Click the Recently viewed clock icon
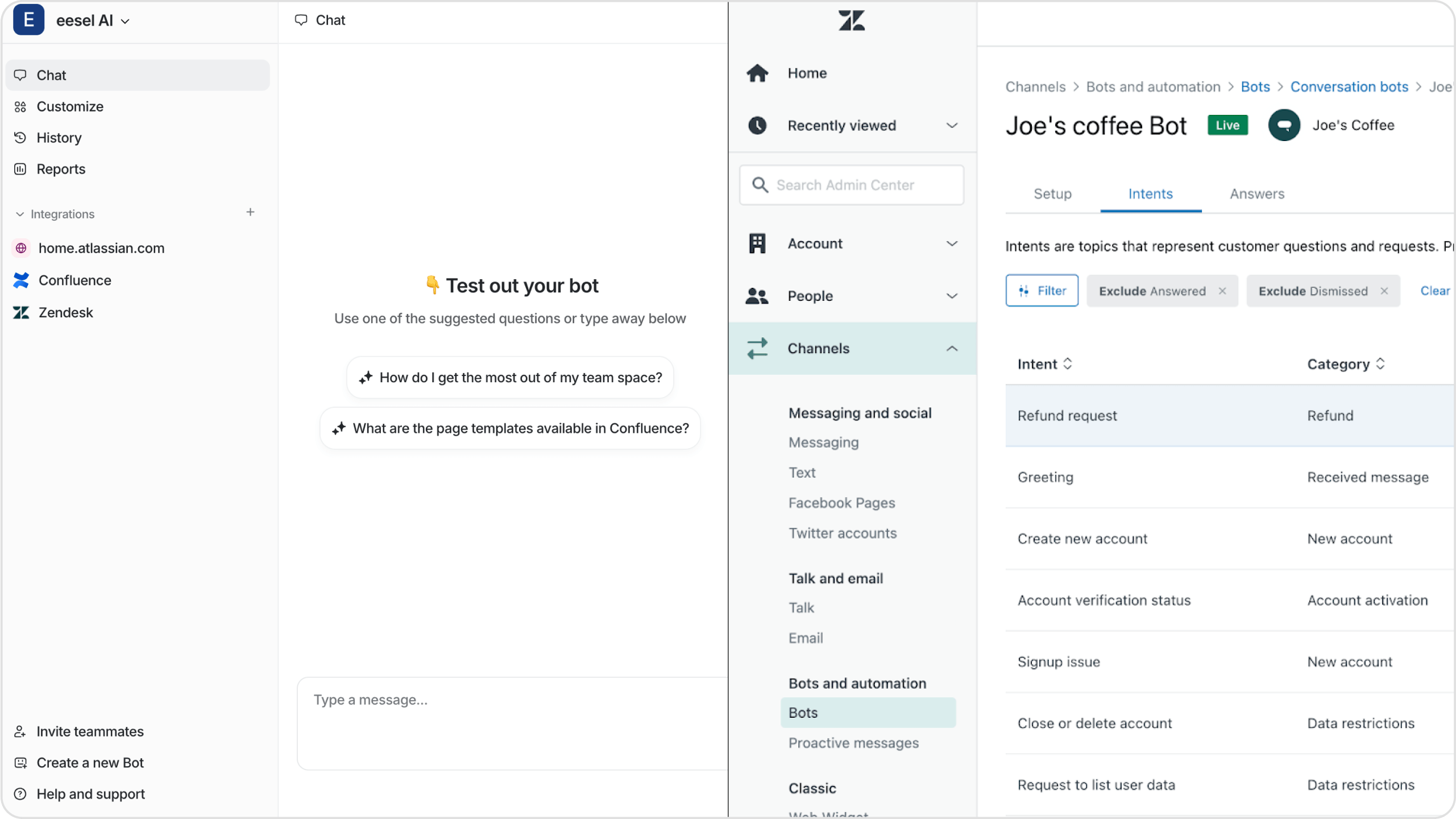 coord(757,125)
